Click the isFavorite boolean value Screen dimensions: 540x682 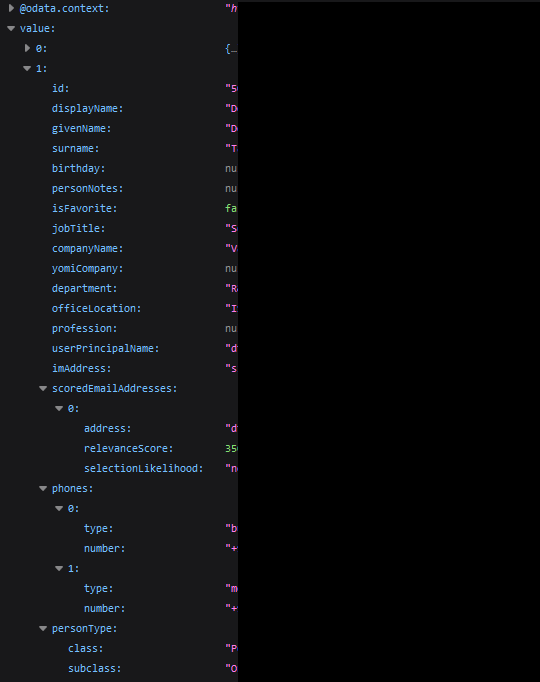tap(231, 208)
